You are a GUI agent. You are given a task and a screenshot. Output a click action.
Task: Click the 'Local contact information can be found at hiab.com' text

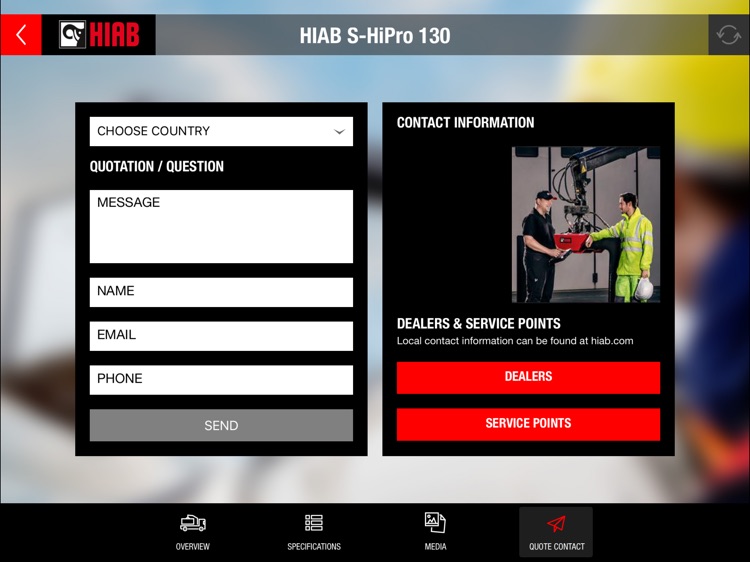[515, 341]
